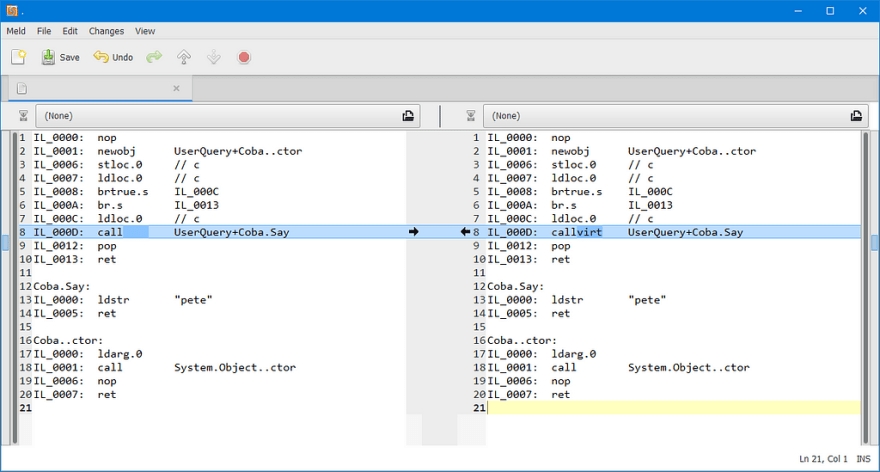Image resolution: width=880 pixels, height=472 pixels.
Task: Save the current file
Action: point(61,57)
